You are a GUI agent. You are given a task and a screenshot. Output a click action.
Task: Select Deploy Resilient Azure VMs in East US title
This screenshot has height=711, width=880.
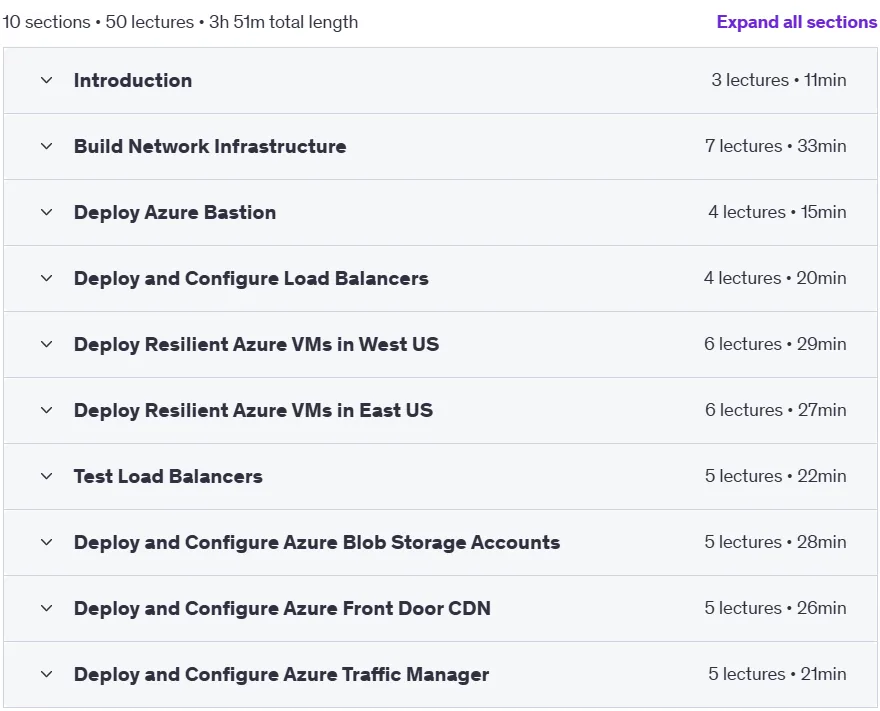[x=254, y=410]
